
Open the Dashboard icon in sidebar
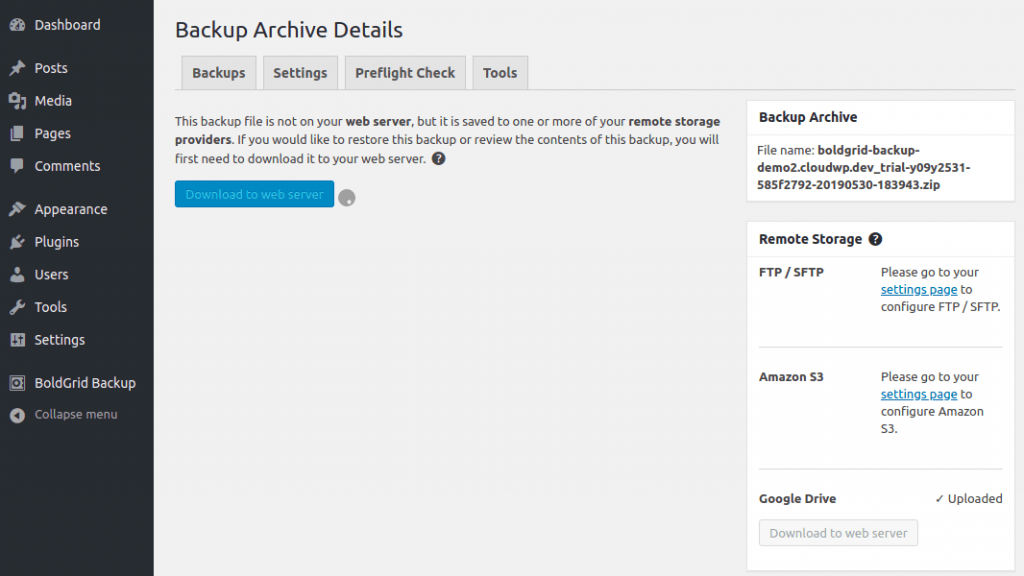click(x=18, y=25)
